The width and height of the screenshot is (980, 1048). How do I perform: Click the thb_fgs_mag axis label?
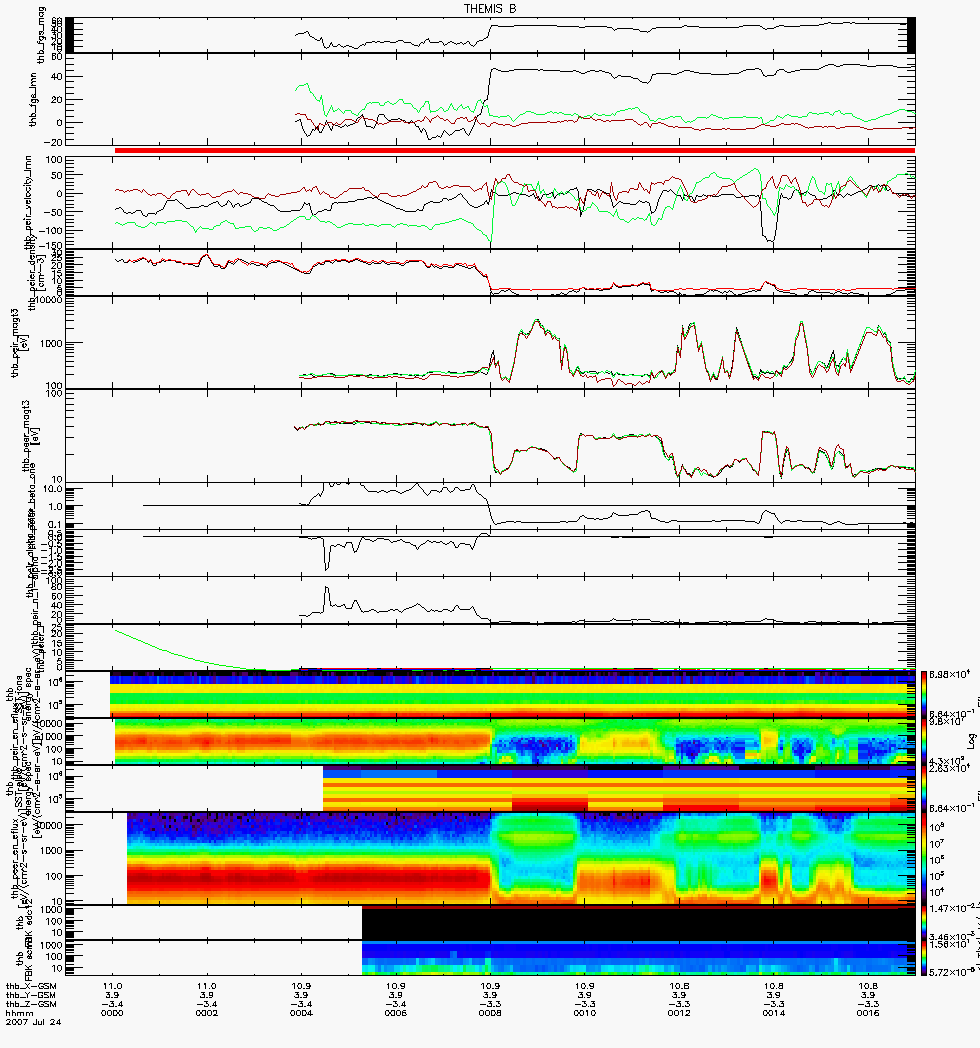[x=42, y=35]
